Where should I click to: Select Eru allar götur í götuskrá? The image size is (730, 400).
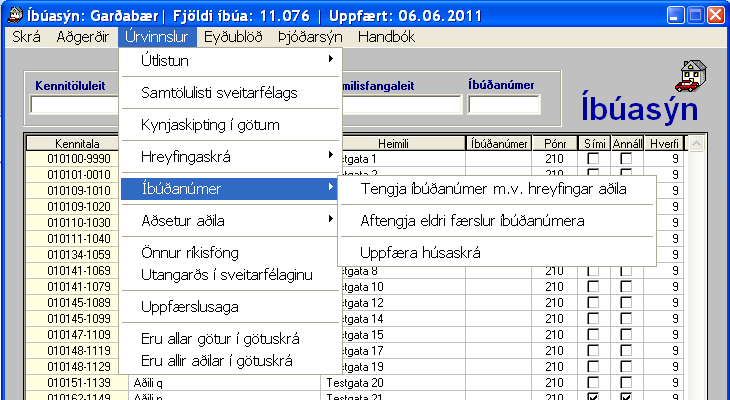pos(230,339)
